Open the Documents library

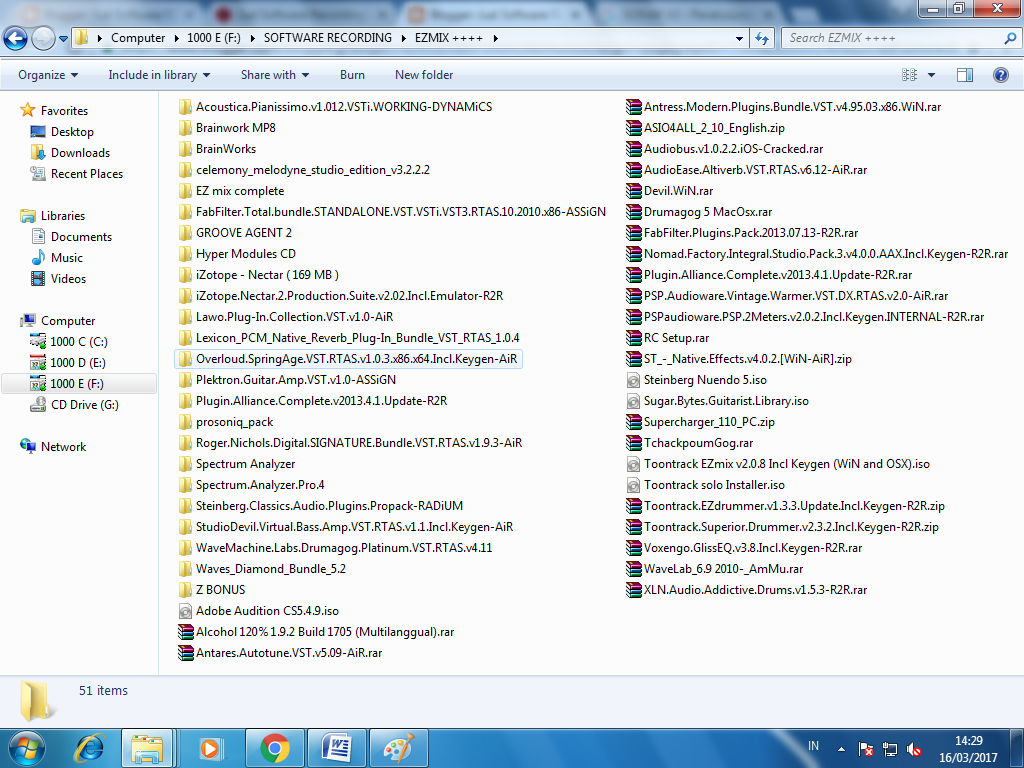(81, 236)
